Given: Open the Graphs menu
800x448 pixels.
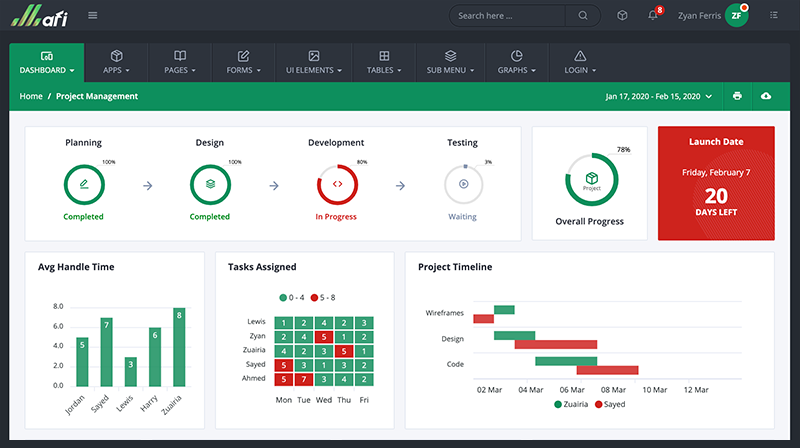Looking at the screenshot, I should point(516,62).
